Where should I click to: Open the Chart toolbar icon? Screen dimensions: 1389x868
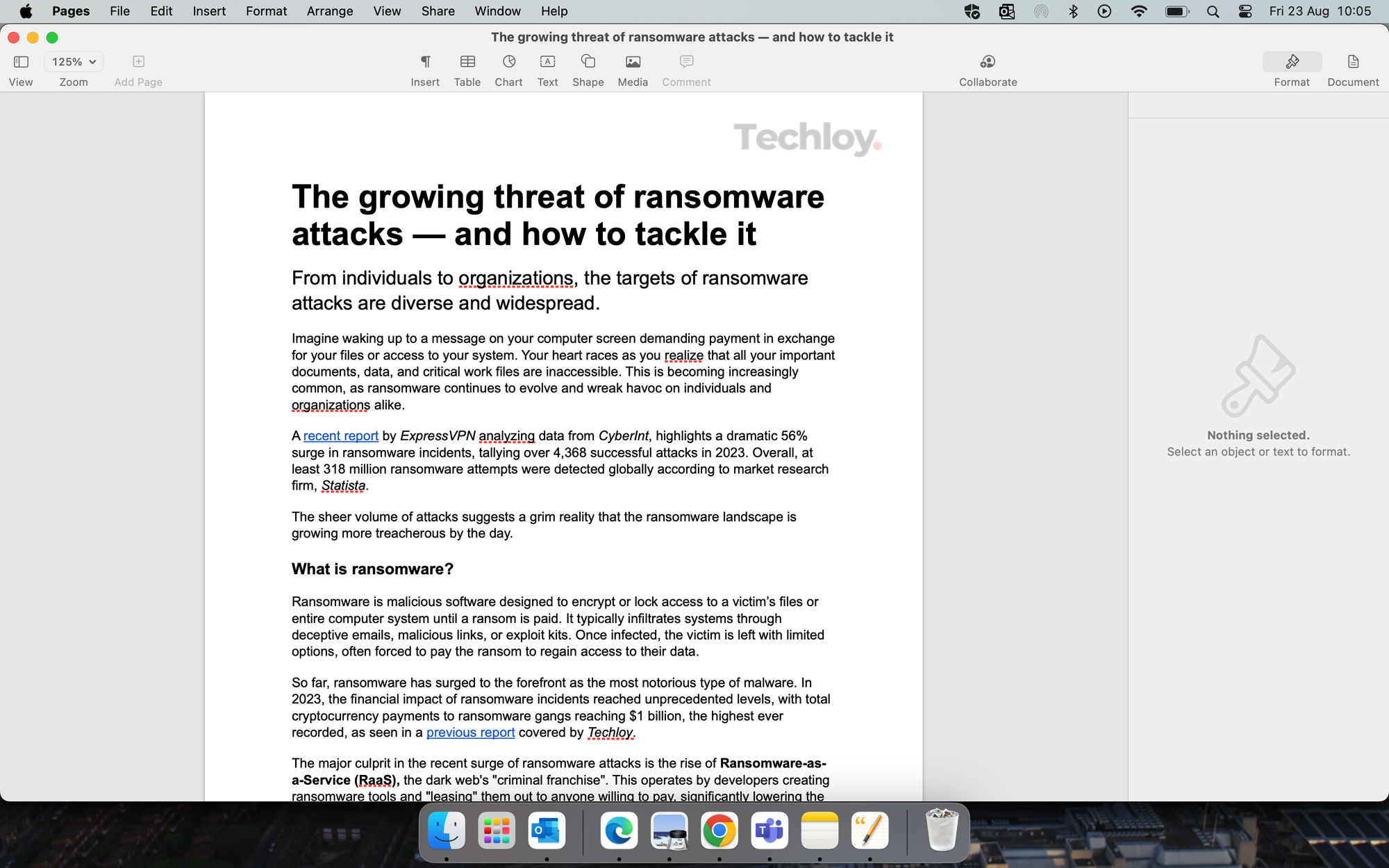pyautogui.click(x=508, y=62)
